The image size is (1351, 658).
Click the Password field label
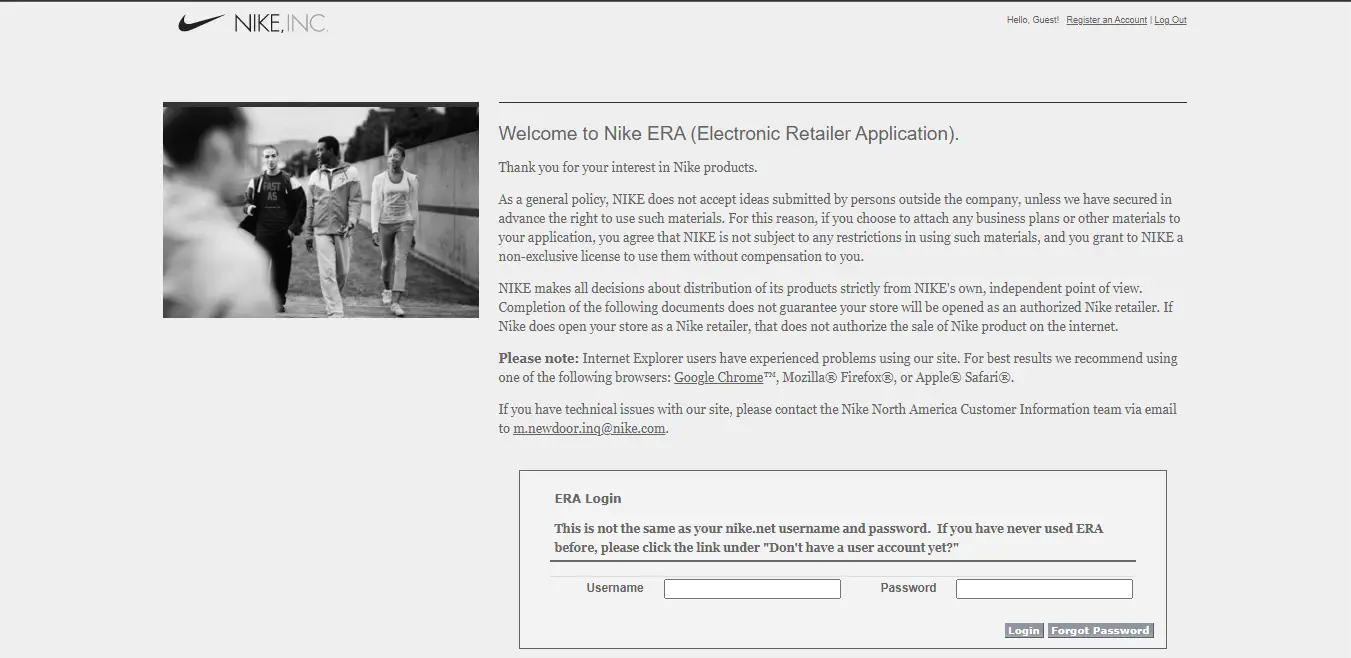(908, 588)
